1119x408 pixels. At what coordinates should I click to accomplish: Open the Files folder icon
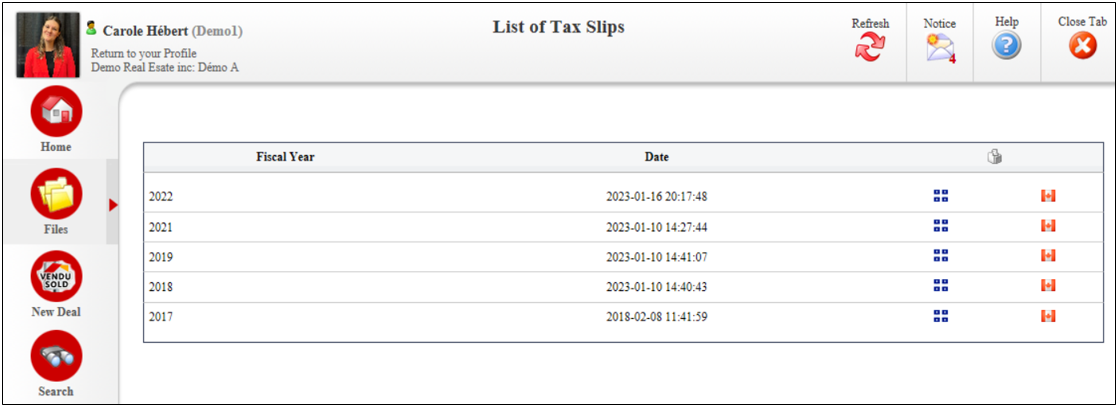click(56, 194)
